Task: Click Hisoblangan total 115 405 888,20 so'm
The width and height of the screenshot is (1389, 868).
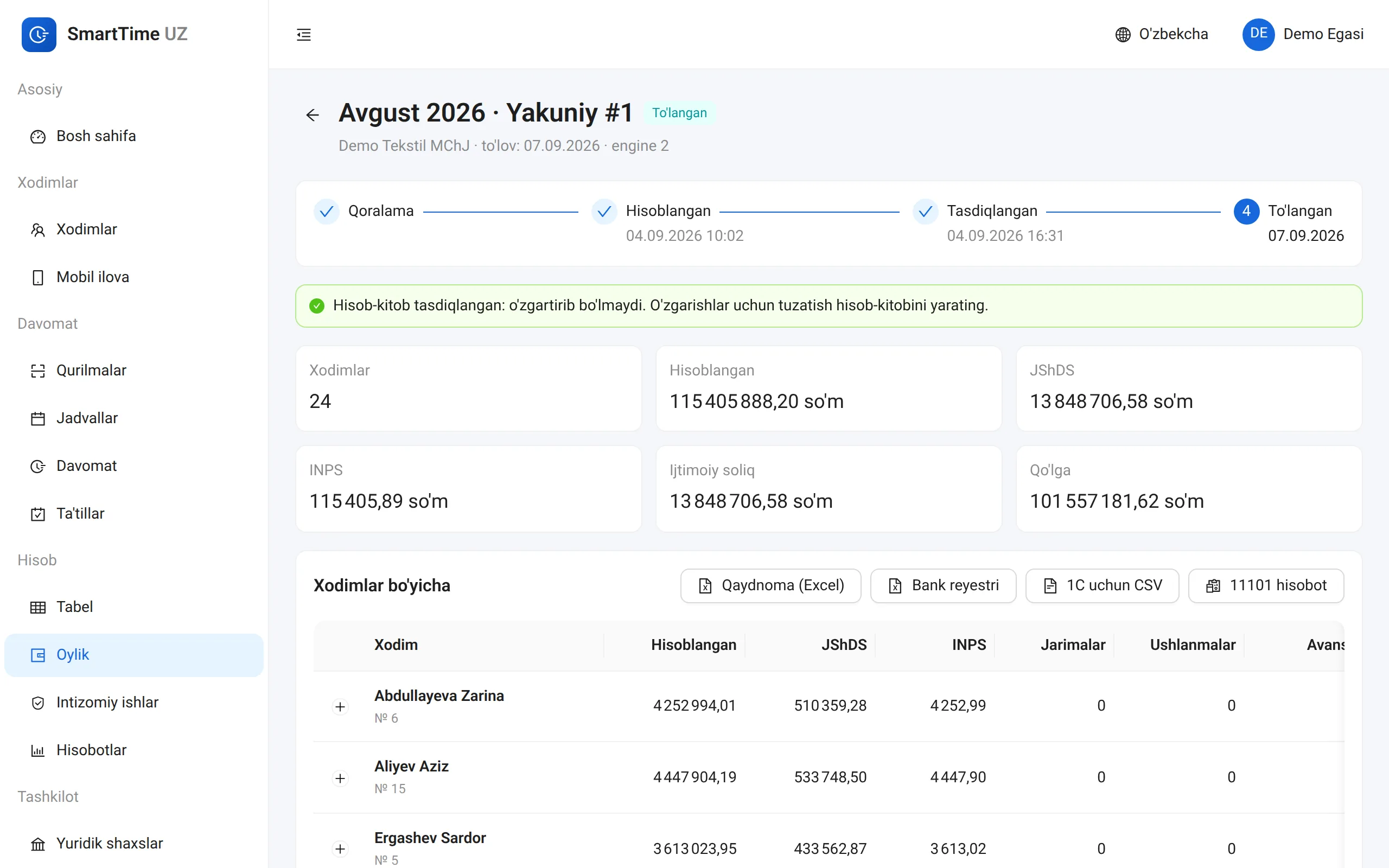Action: point(756,401)
